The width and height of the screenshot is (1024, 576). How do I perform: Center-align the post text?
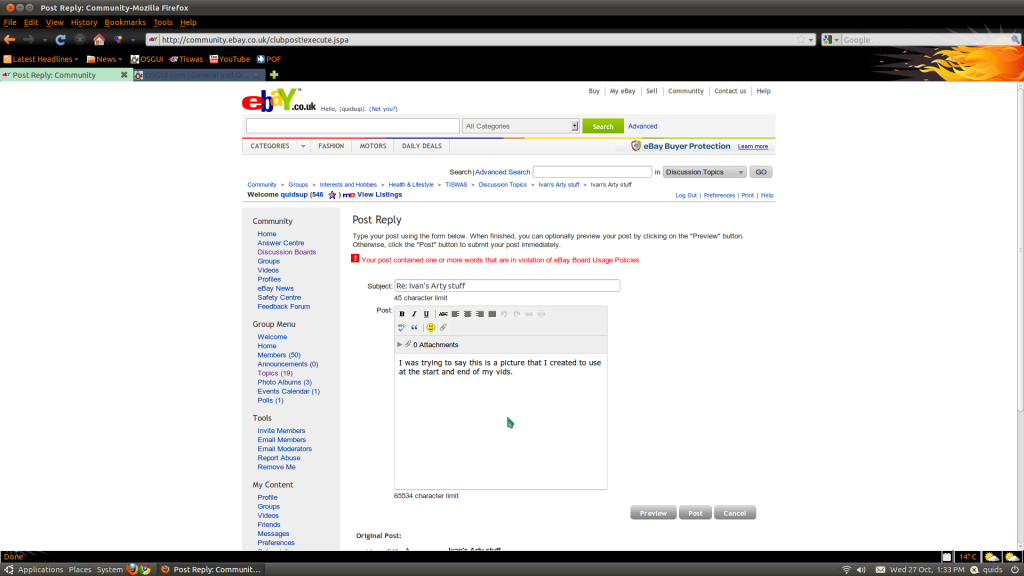coord(468,314)
